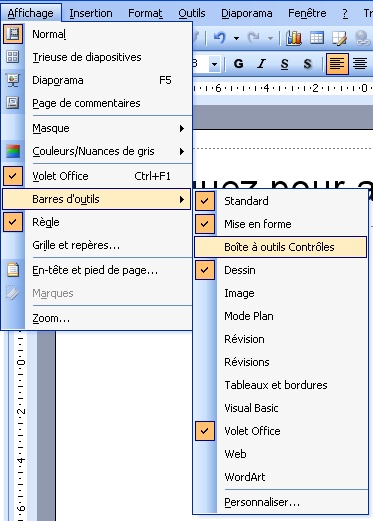Click Personnaliser… at submenu bottom

(x=262, y=502)
